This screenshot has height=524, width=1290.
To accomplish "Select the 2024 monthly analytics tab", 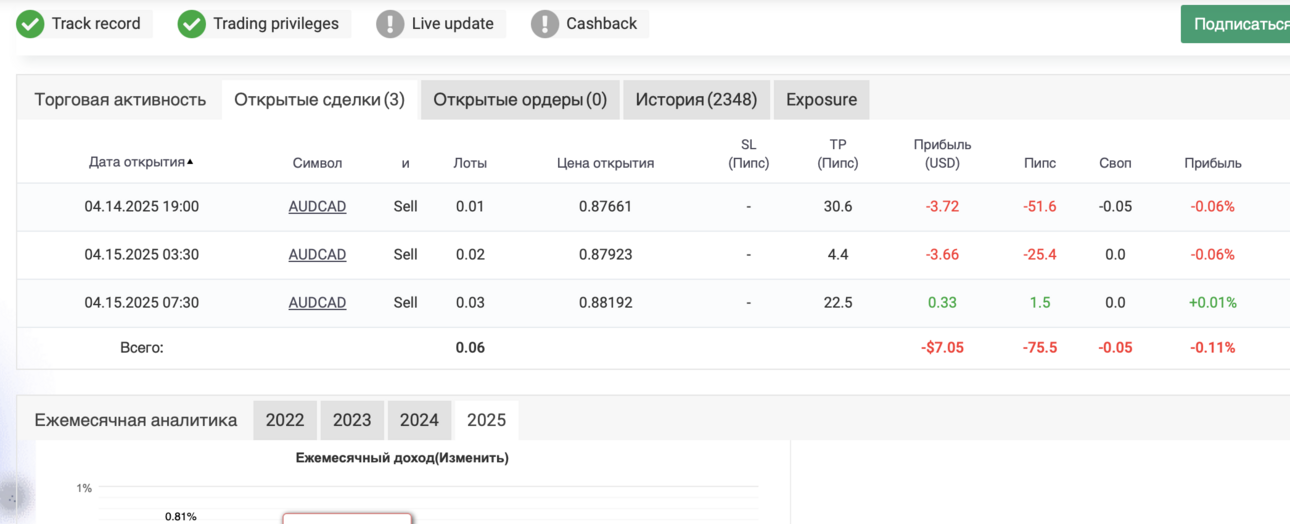I will [419, 420].
